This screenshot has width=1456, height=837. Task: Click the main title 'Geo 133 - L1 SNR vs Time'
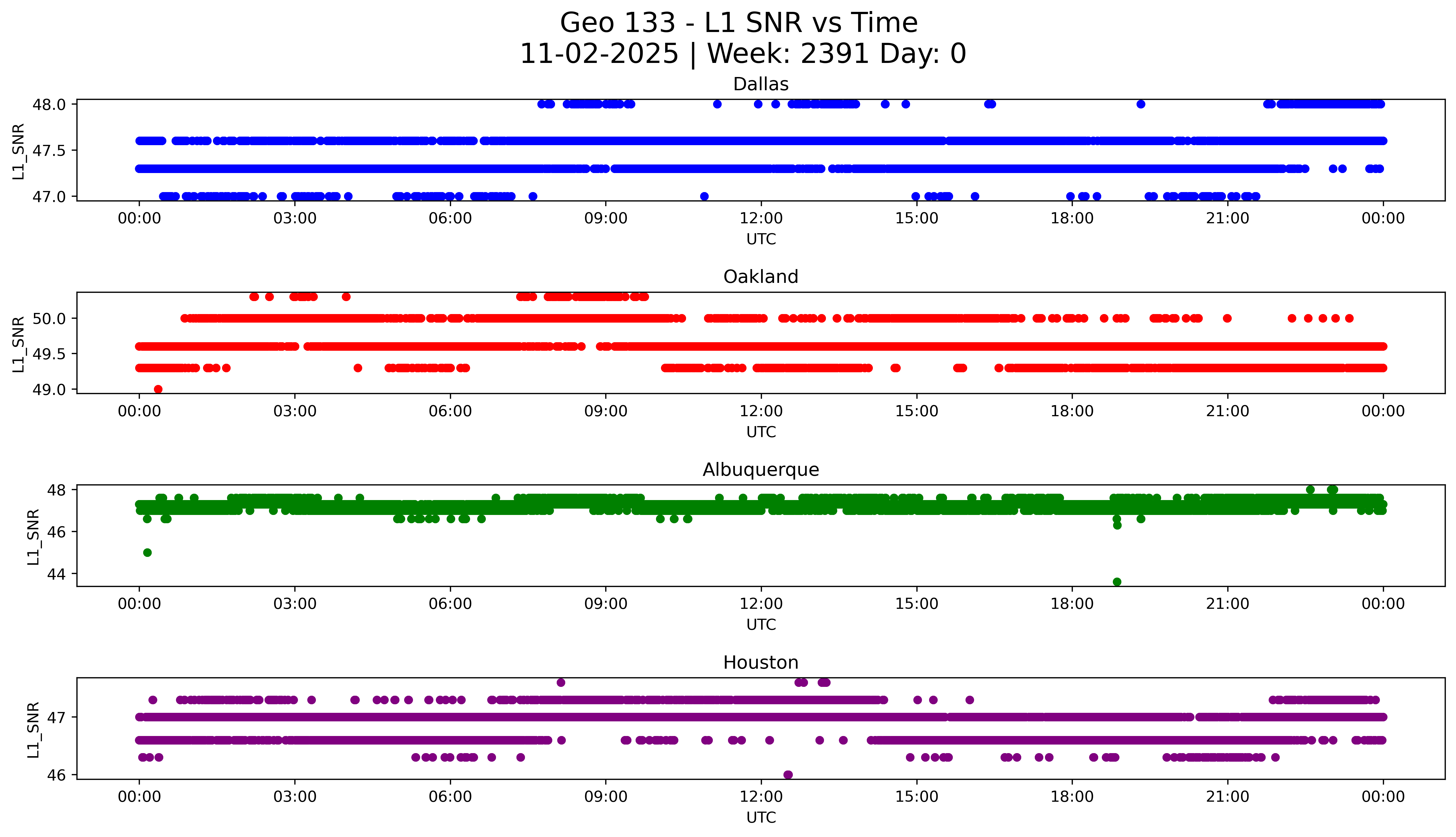[739, 23]
